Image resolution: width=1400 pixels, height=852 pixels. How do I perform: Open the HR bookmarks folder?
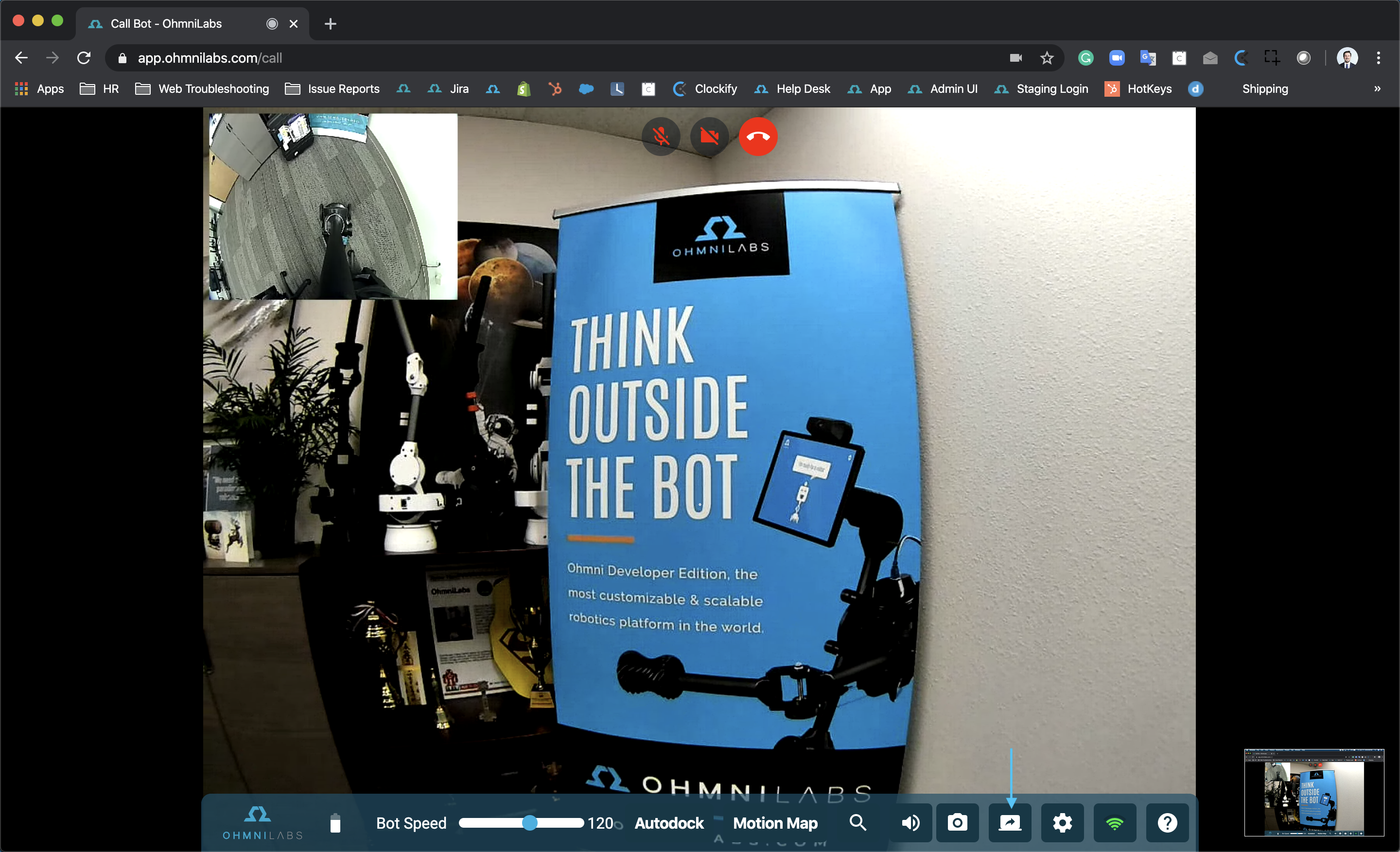click(x=100, y=89)
